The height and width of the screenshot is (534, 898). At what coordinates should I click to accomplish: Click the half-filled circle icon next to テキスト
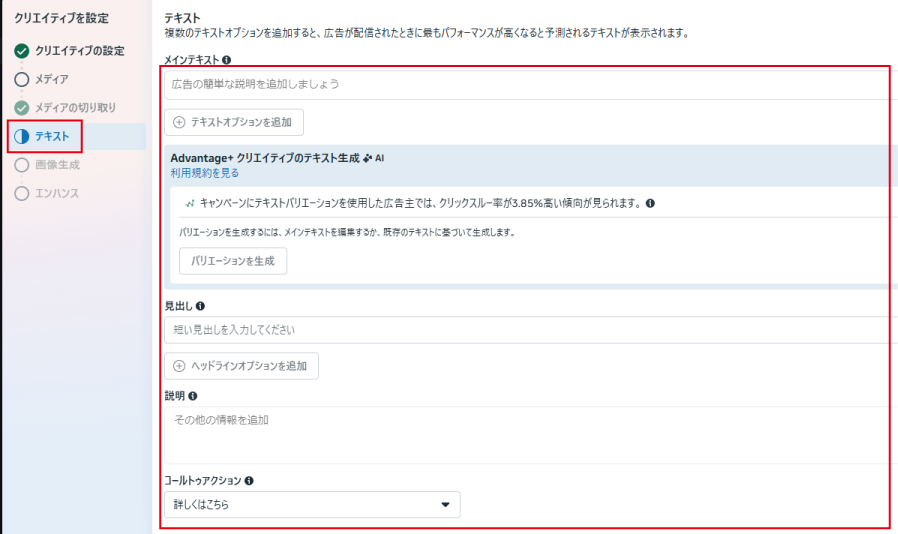pyautogui.click(x=22, y=136)
